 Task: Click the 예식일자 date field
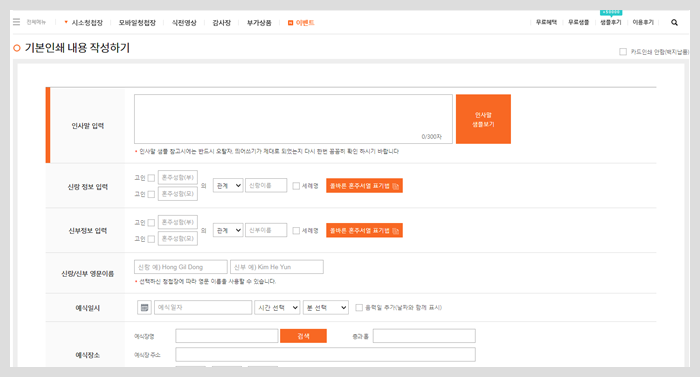coord(203,307)
